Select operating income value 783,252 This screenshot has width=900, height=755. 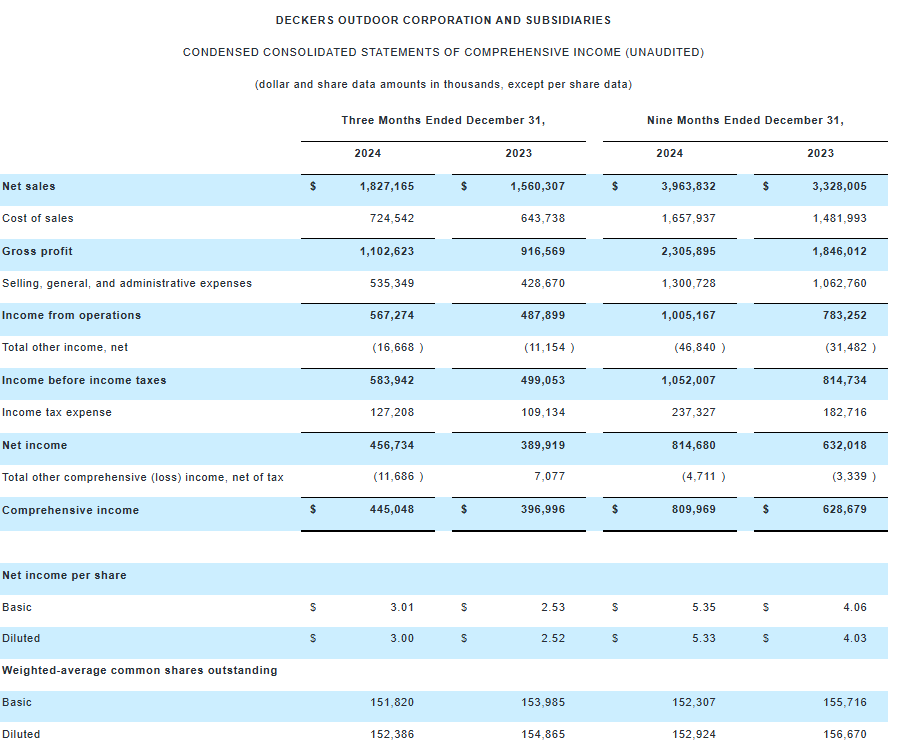click(845, 315)
